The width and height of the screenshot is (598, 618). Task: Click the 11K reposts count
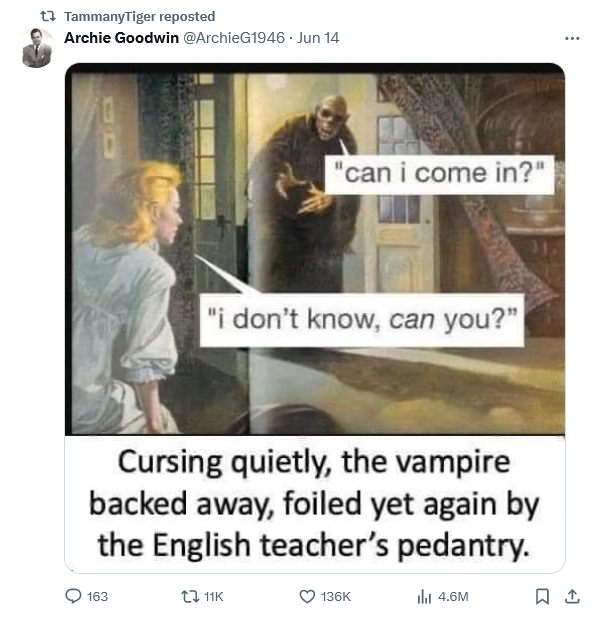click(x=213, y=596)
